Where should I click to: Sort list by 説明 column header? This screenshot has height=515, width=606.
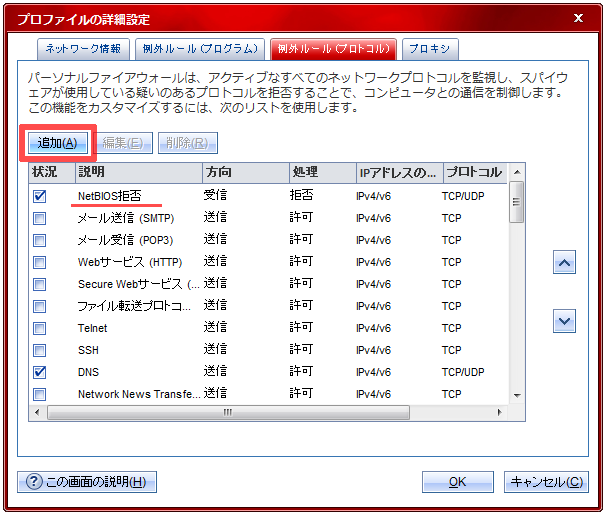point(138,172)
